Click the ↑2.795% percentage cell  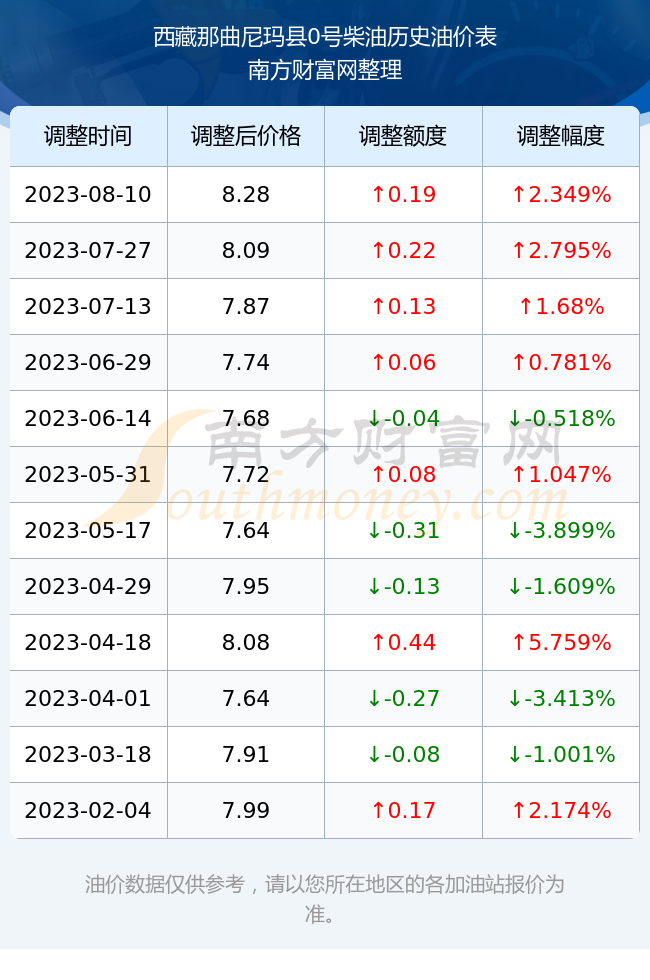click(x=561, y=251)
